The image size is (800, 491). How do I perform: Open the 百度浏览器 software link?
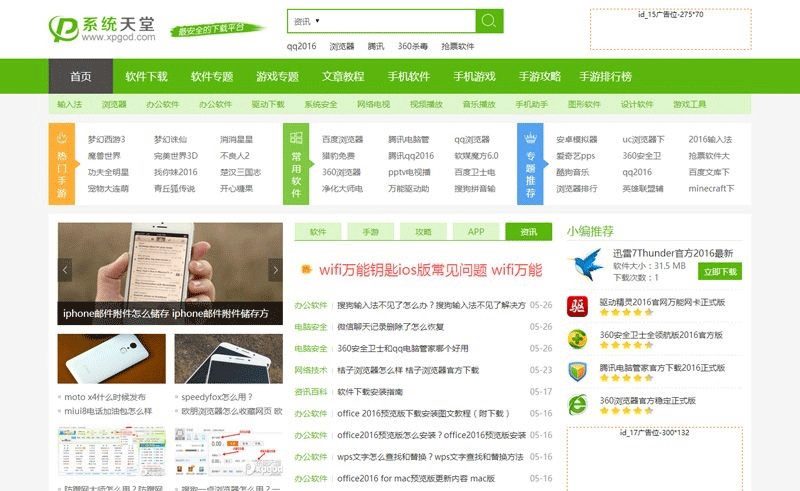[342, 139]
